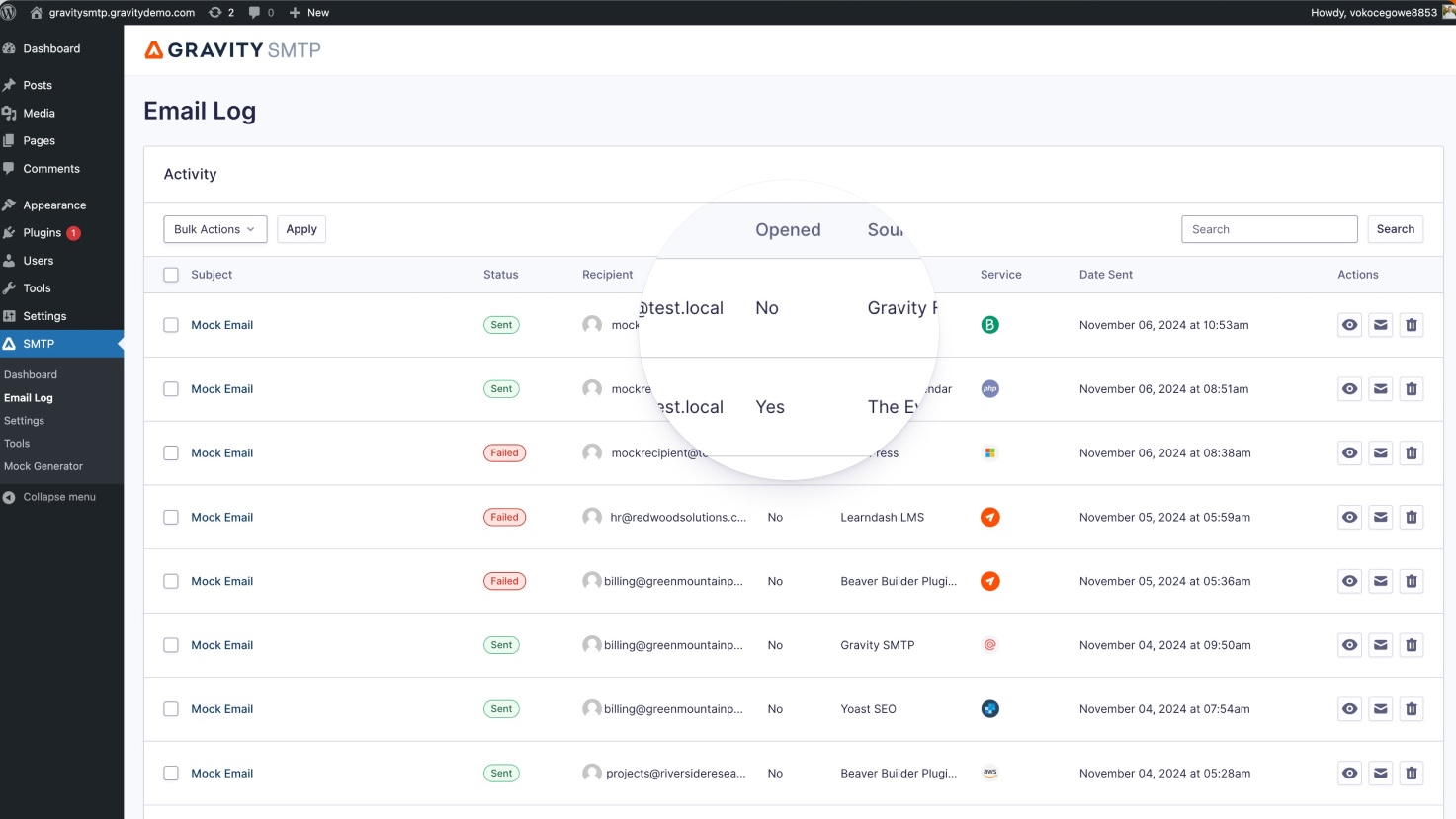Click the New content plus button
This screenshot has height=819, width=1456.
click(x=309, y=12)
